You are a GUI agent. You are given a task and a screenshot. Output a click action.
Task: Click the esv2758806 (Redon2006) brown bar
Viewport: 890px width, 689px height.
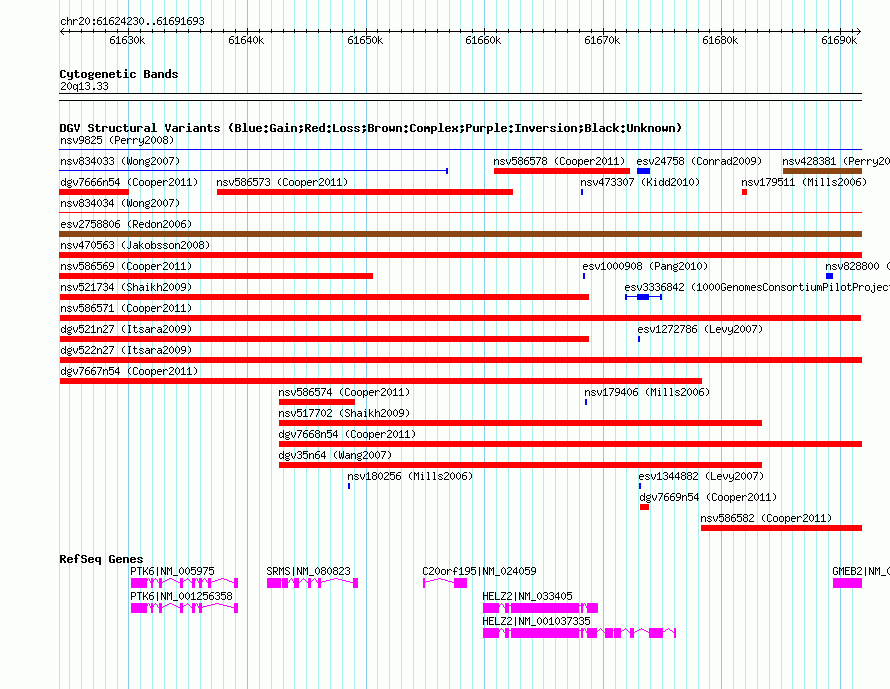coord(461,234)
